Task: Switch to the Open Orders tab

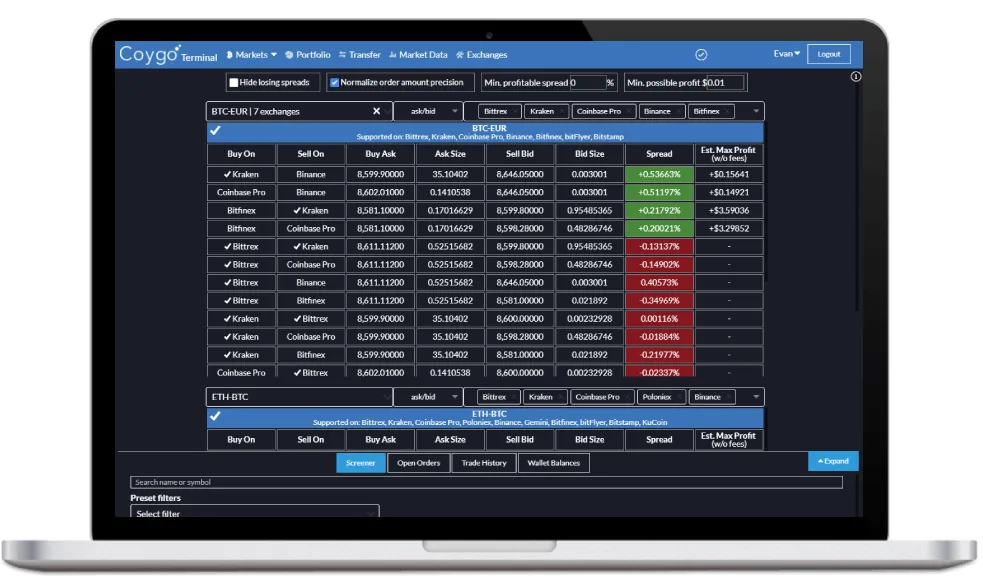Action: click(418, 463)
